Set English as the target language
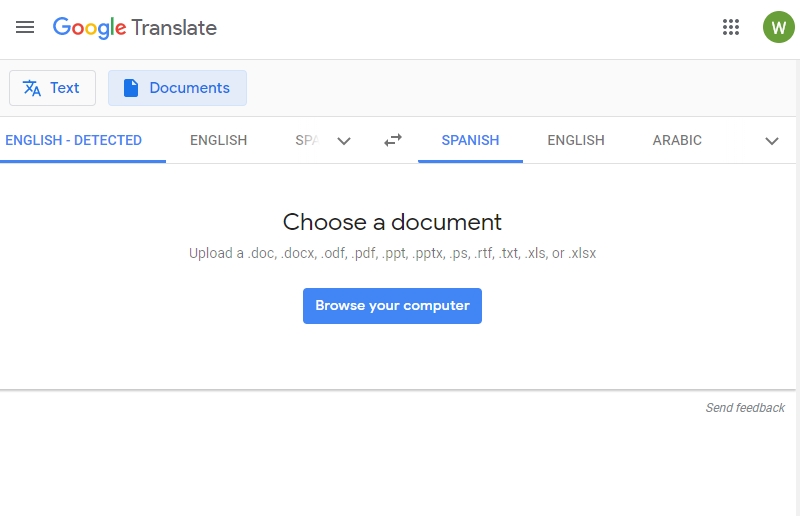Screen dimensions: 800x516 tap(576, 141)
